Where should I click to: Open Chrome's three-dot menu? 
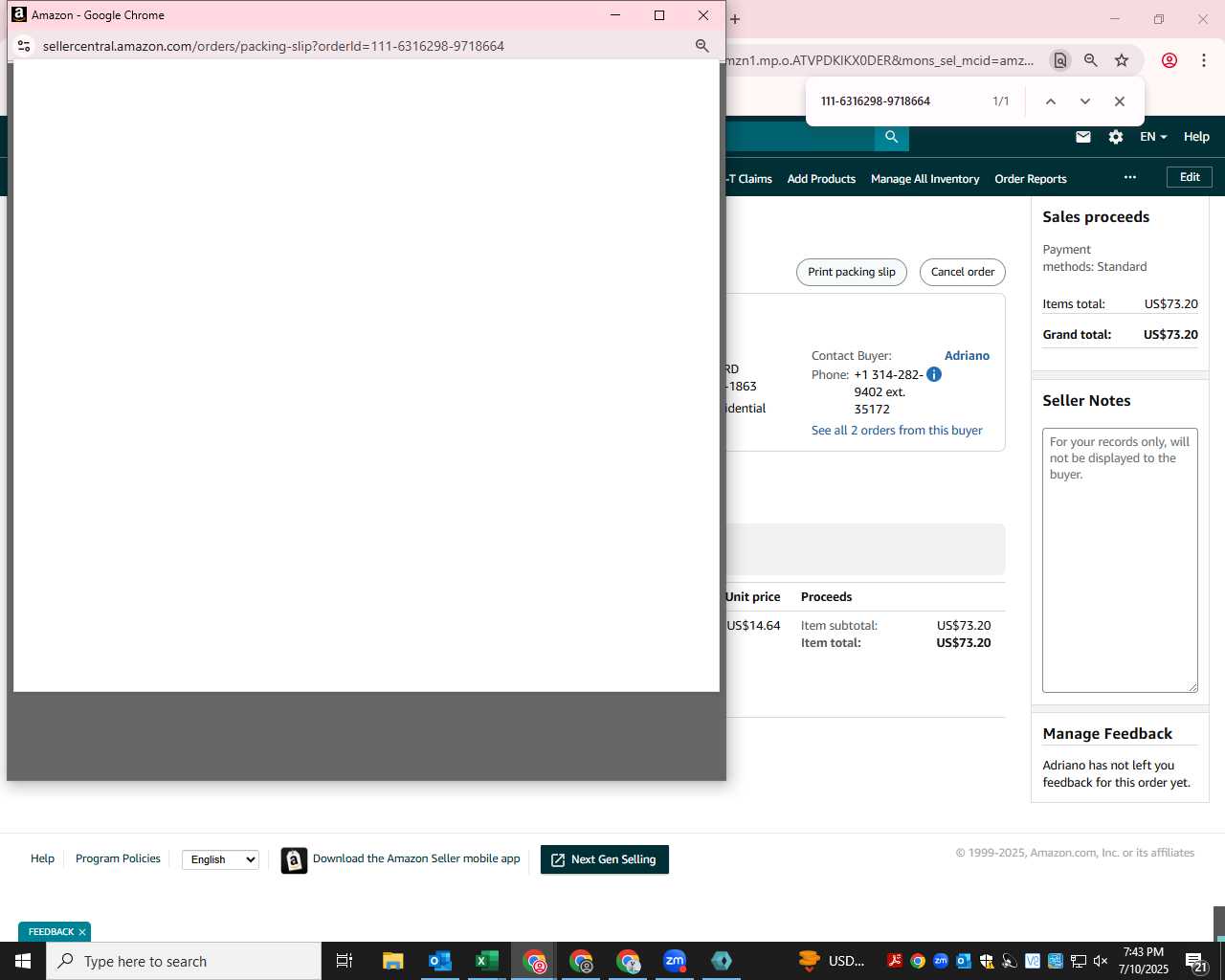coord(1203,60)
